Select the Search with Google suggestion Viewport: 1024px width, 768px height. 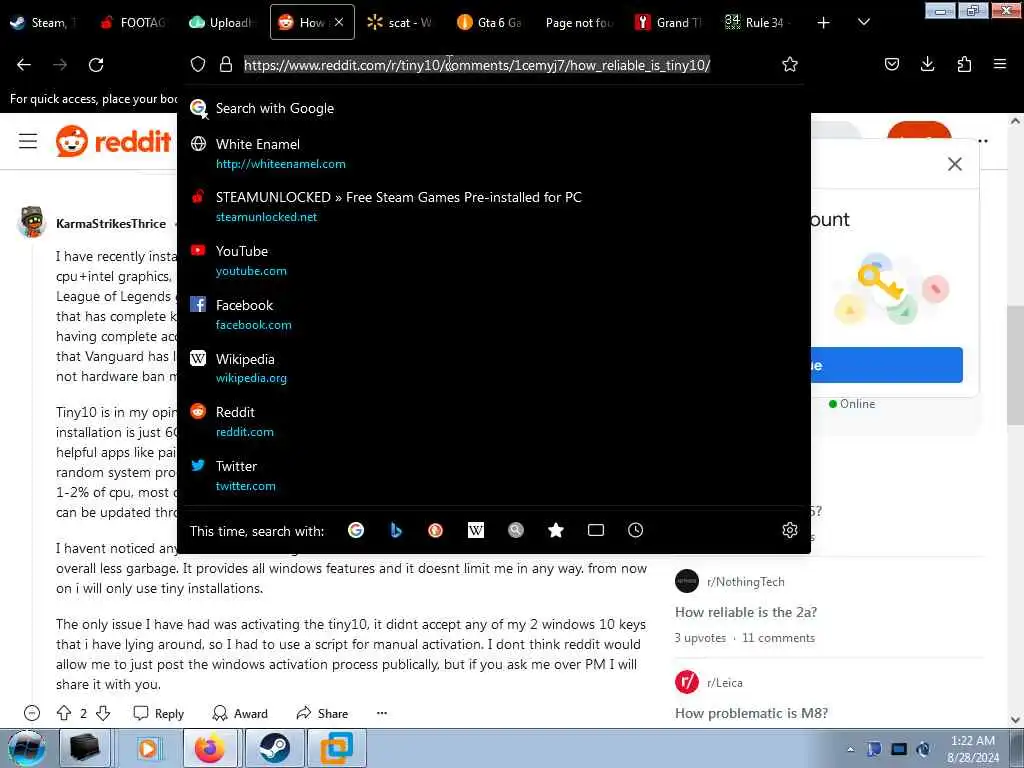pyautogui.click(x=494, y=108)
